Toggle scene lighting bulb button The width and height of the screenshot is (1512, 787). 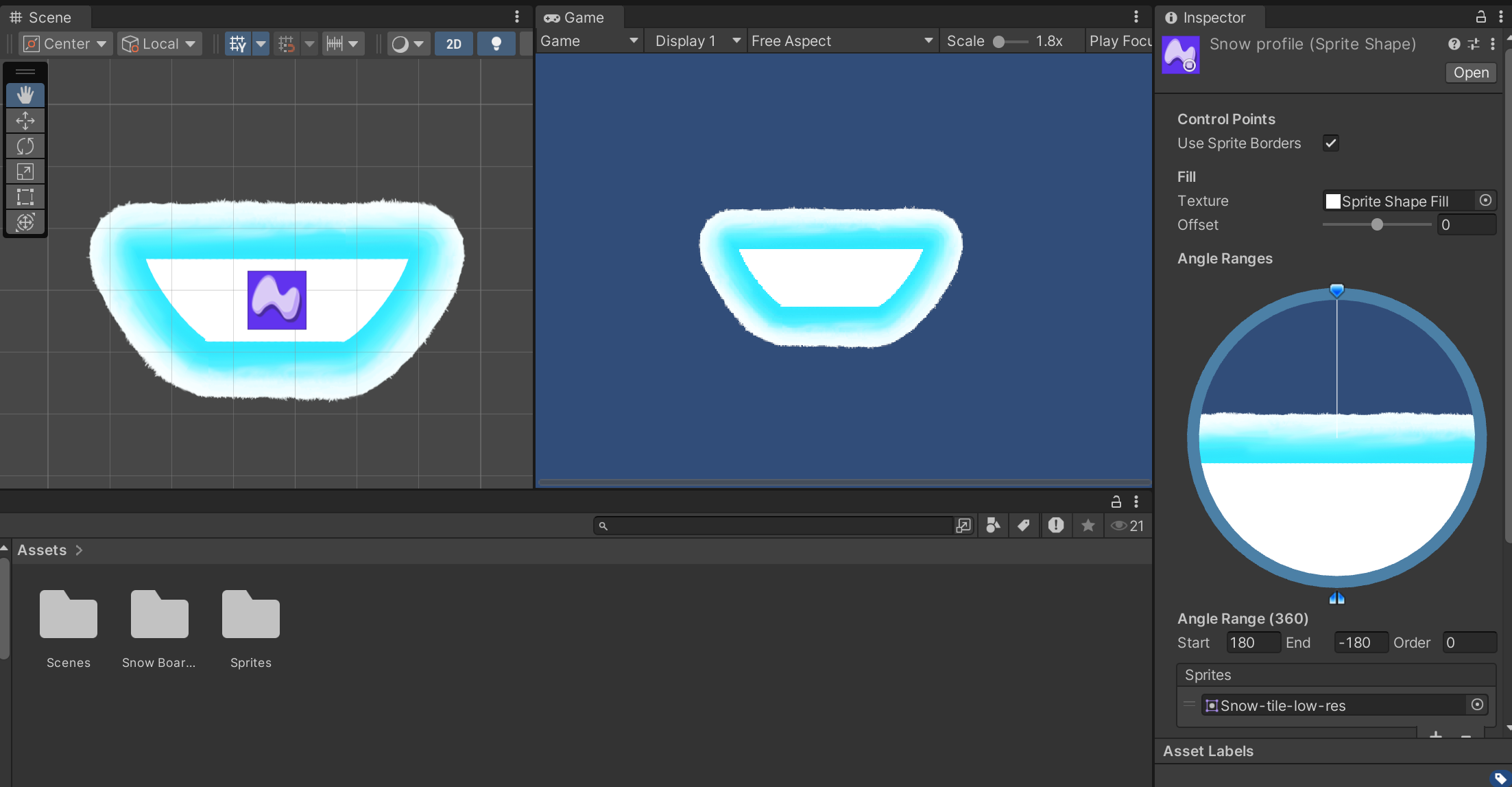[496, 44]
